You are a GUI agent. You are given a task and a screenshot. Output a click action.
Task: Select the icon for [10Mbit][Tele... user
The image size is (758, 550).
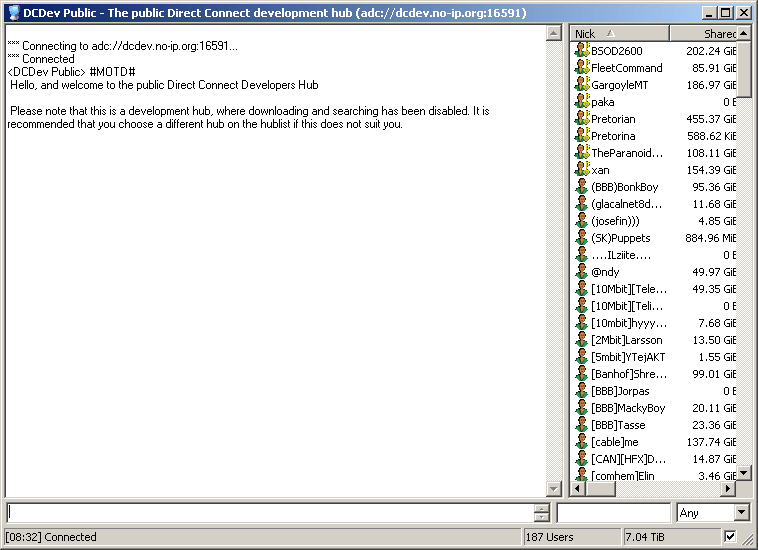582,289
